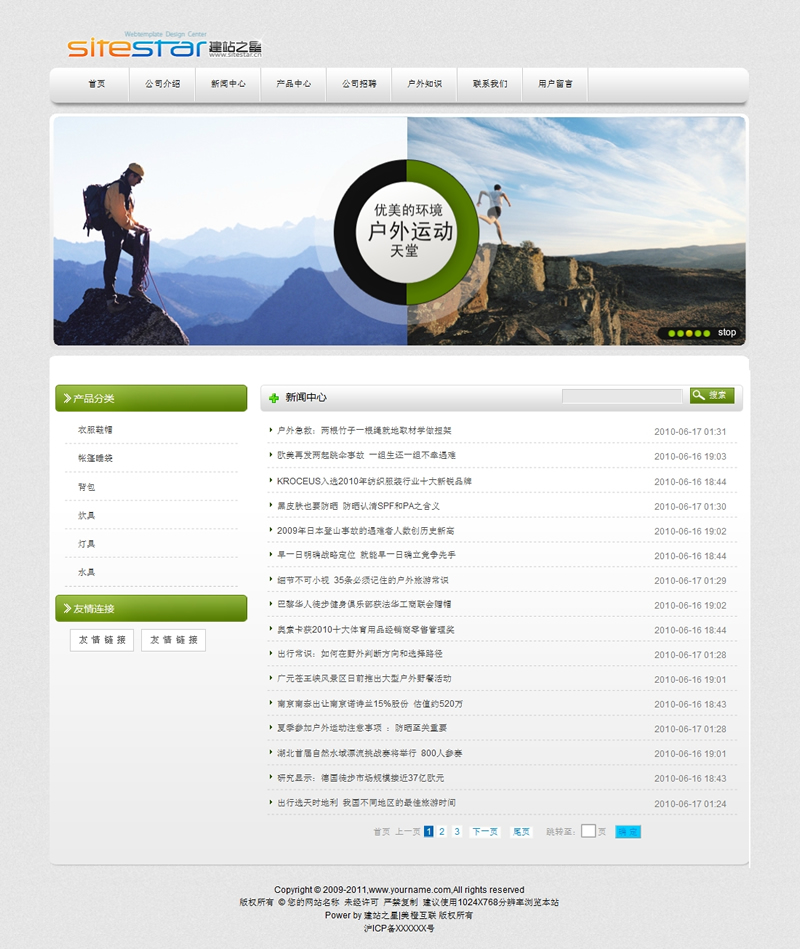The image size is (800, 949).
Task: Click the arrow icon in 产品分类 header
Action: 67,399
